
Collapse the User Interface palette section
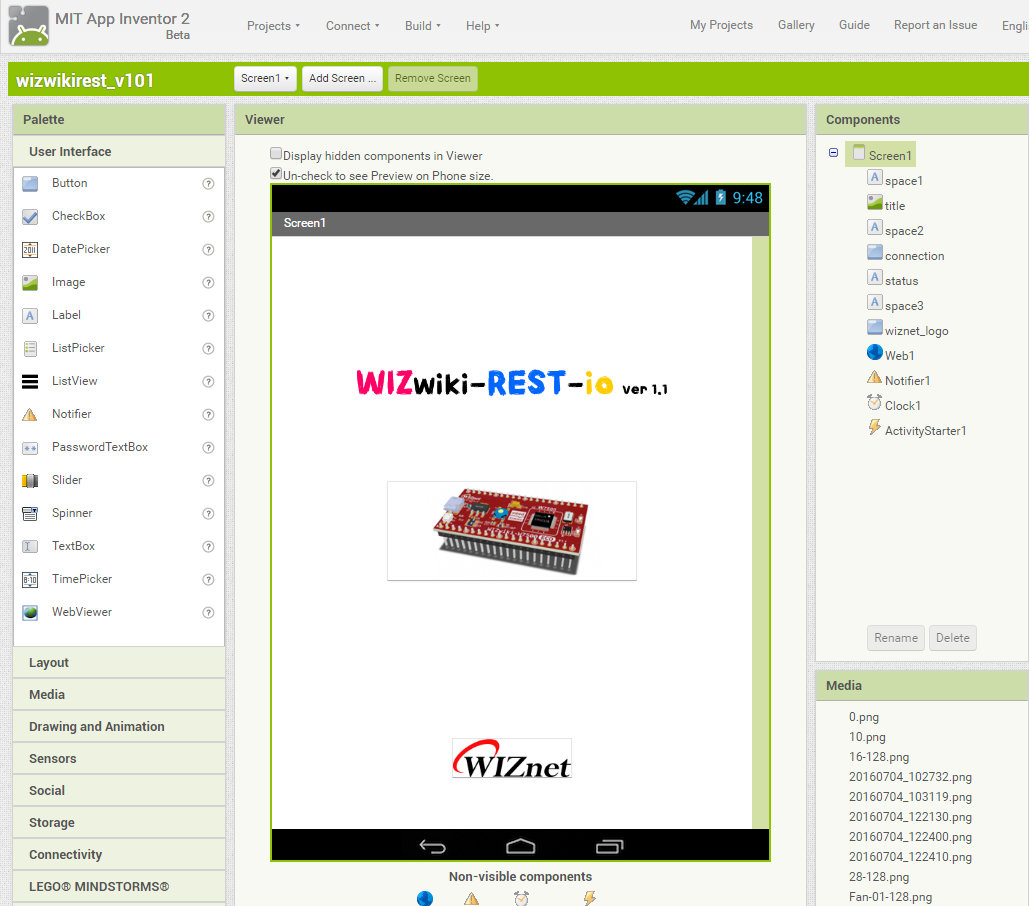coord(119,152)
